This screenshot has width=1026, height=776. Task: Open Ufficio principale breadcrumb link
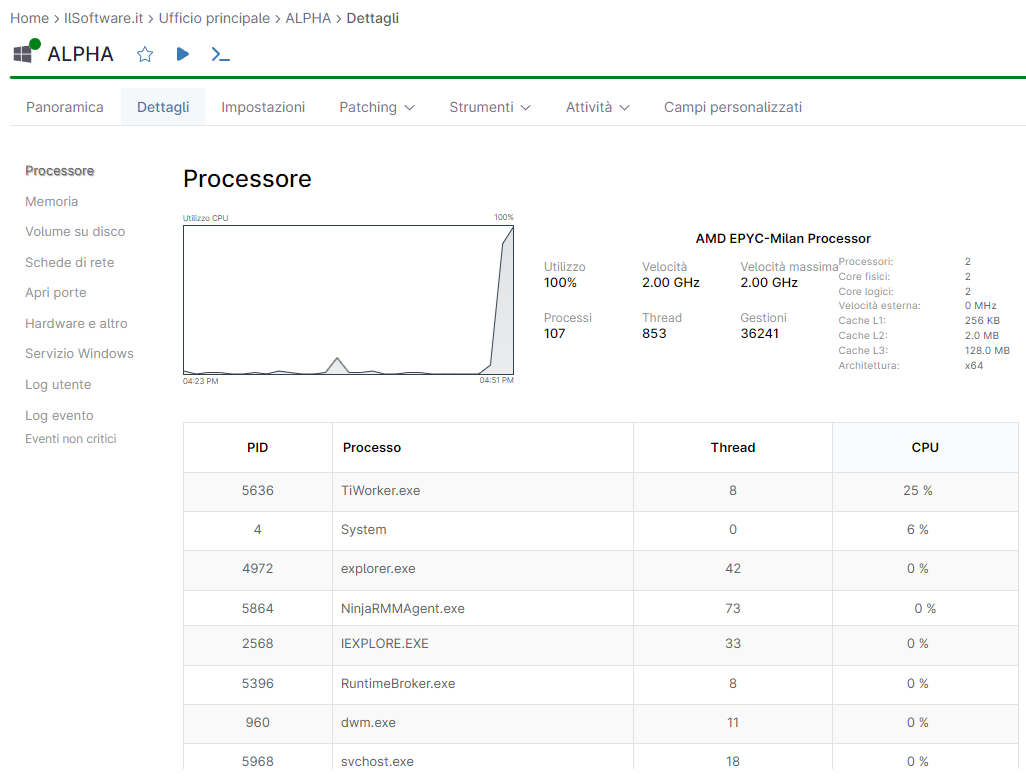[214, 18]
